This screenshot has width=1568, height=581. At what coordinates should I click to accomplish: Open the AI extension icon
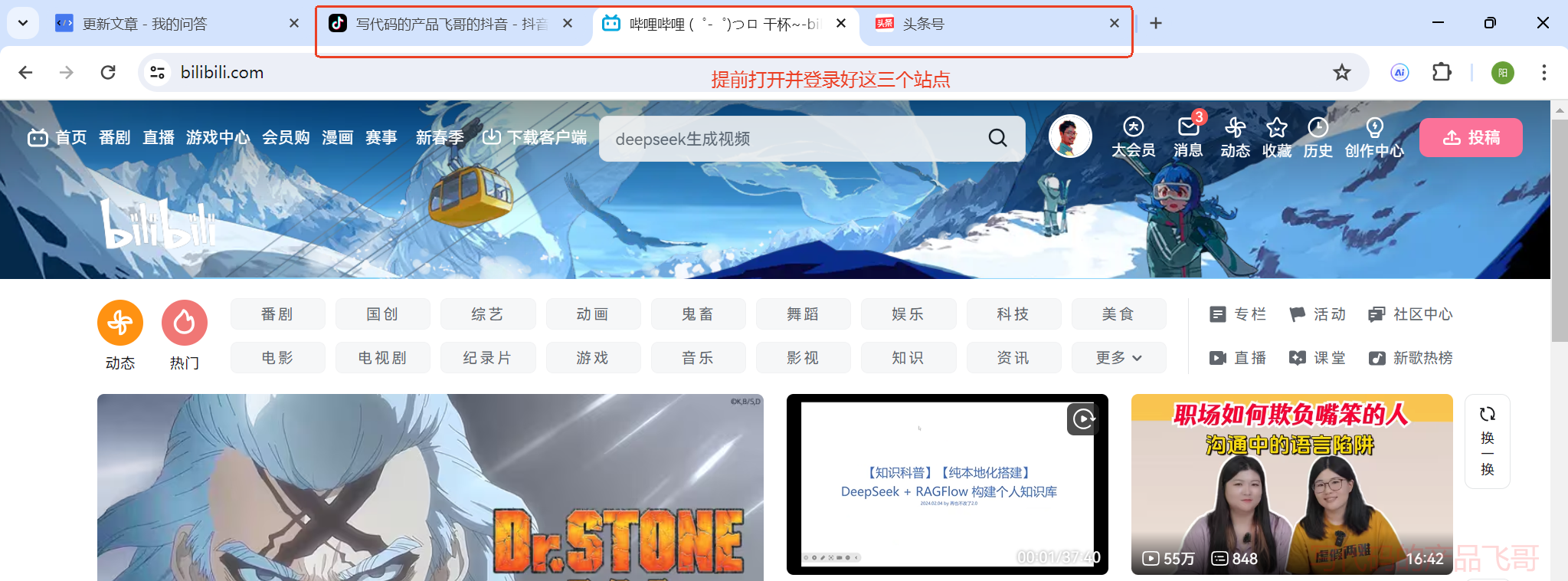click(x=1399, y=72)
